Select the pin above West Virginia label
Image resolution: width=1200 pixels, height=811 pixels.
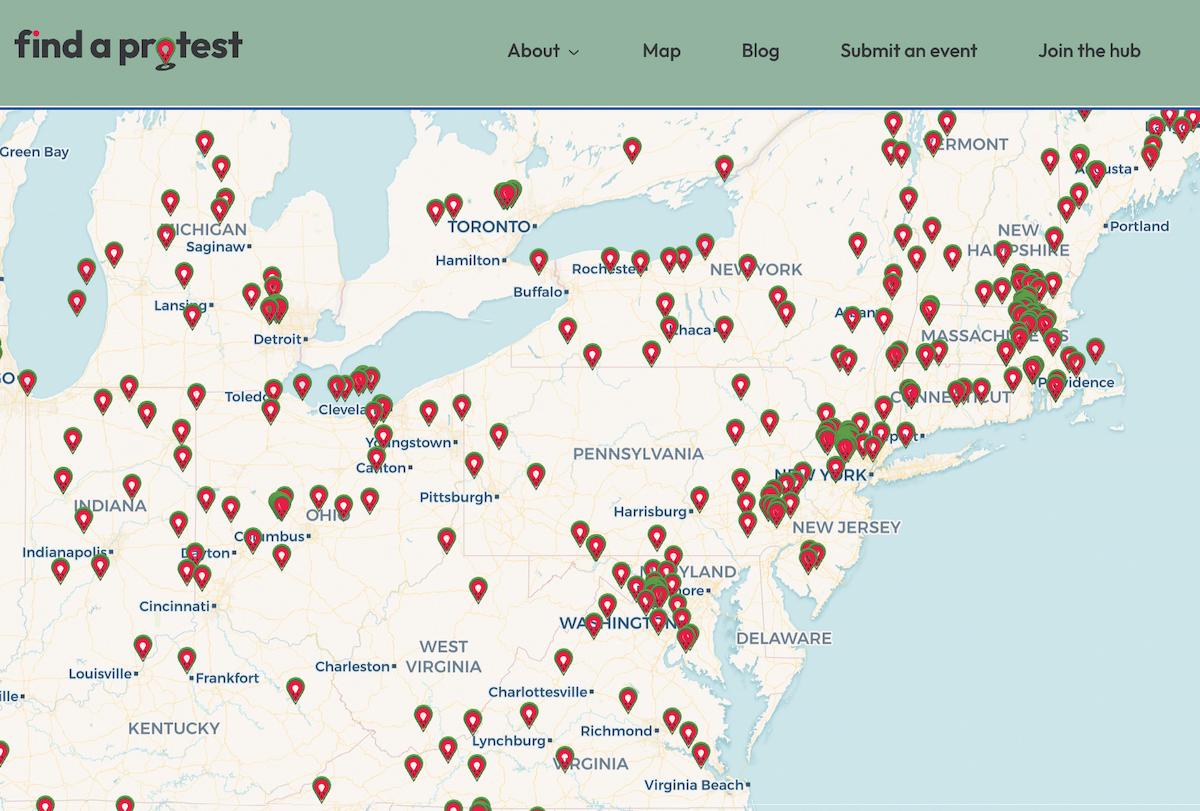coord(478,588)
